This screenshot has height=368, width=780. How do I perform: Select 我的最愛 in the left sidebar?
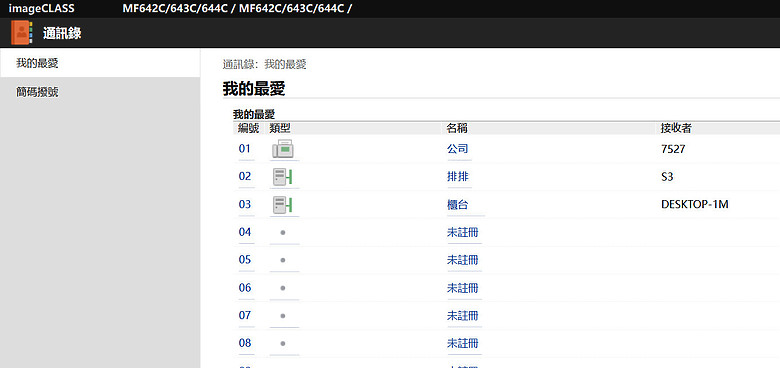100,63
